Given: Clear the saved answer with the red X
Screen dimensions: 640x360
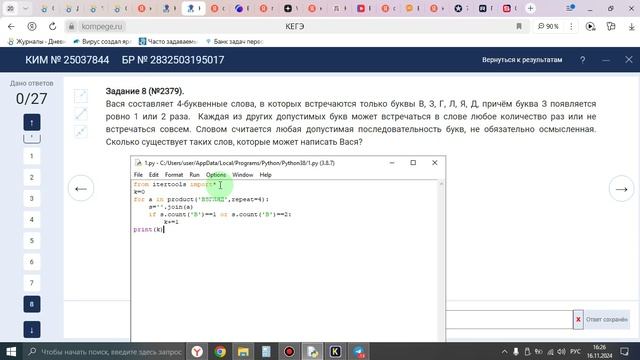Looking at the screenshot, I should [x=578, y=320].
